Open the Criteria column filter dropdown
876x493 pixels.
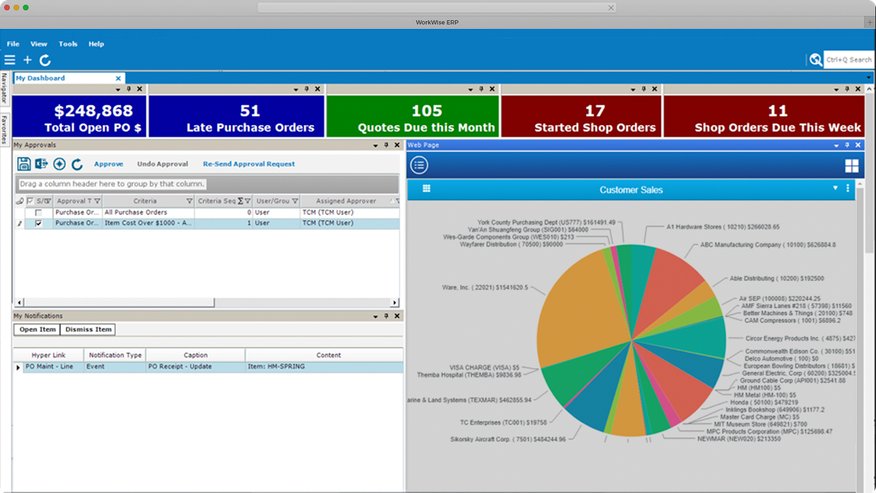(190, 201)
